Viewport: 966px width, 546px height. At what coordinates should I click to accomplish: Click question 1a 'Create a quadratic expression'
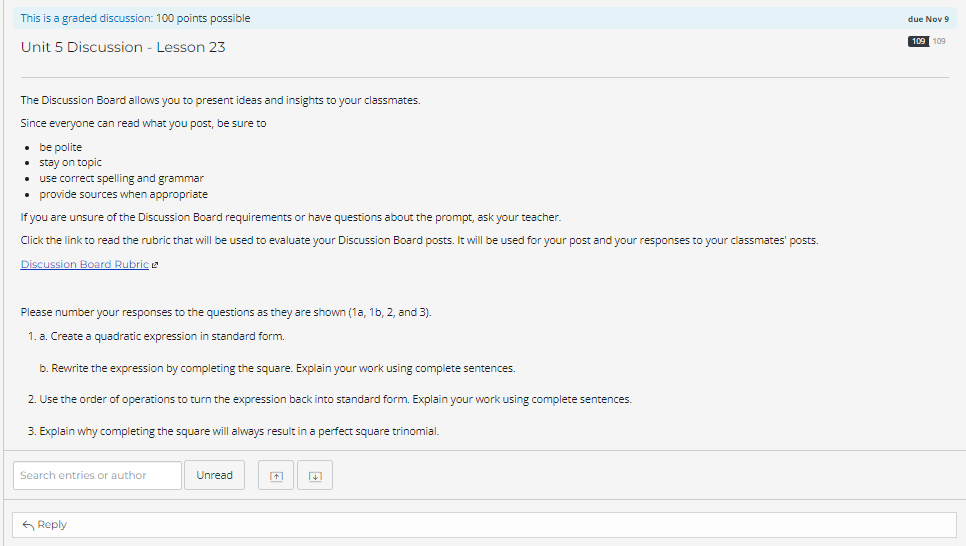162,336
